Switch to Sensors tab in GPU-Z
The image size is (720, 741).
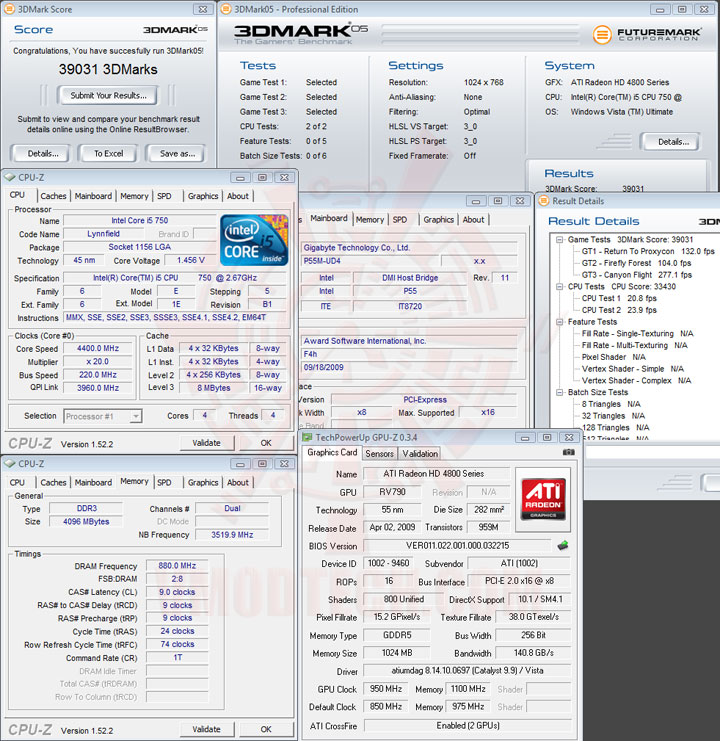tap(379, 454)
